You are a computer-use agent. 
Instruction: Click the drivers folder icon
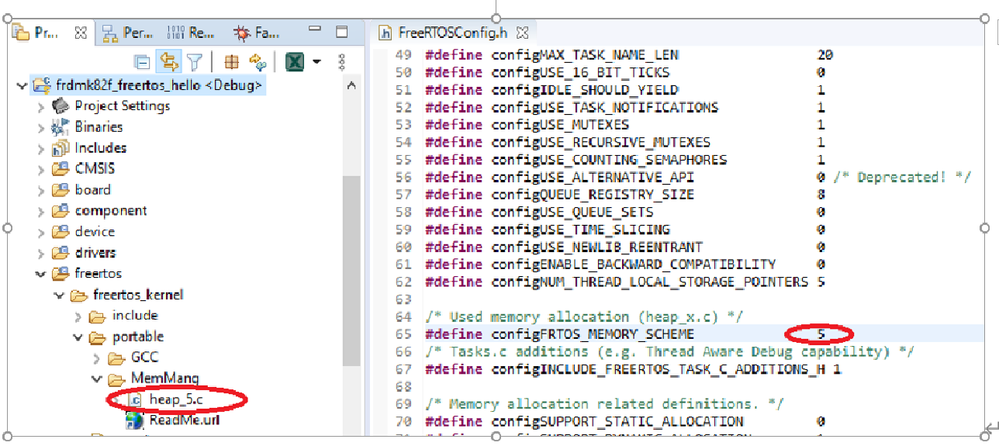click(61, 254)
